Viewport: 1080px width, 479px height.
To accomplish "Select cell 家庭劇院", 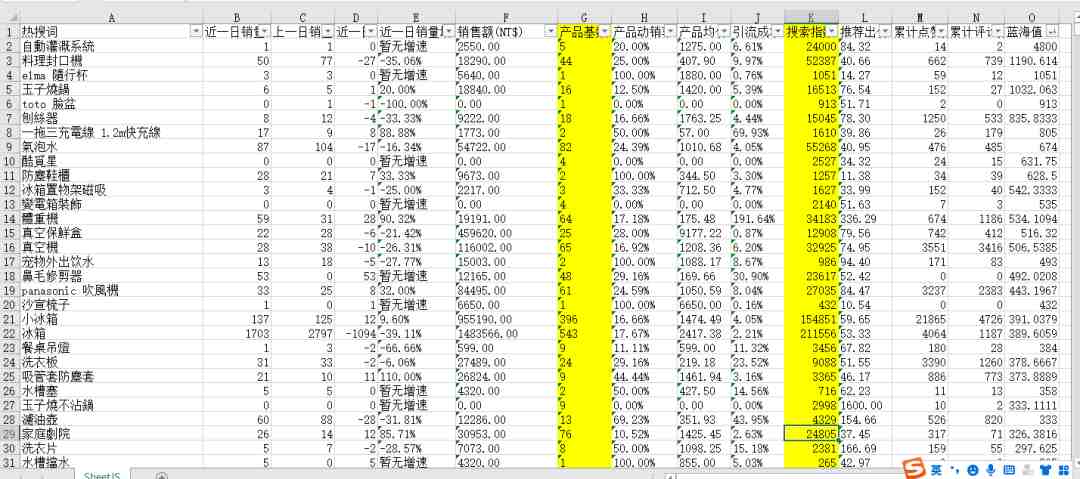I will [x=111, y=434].
